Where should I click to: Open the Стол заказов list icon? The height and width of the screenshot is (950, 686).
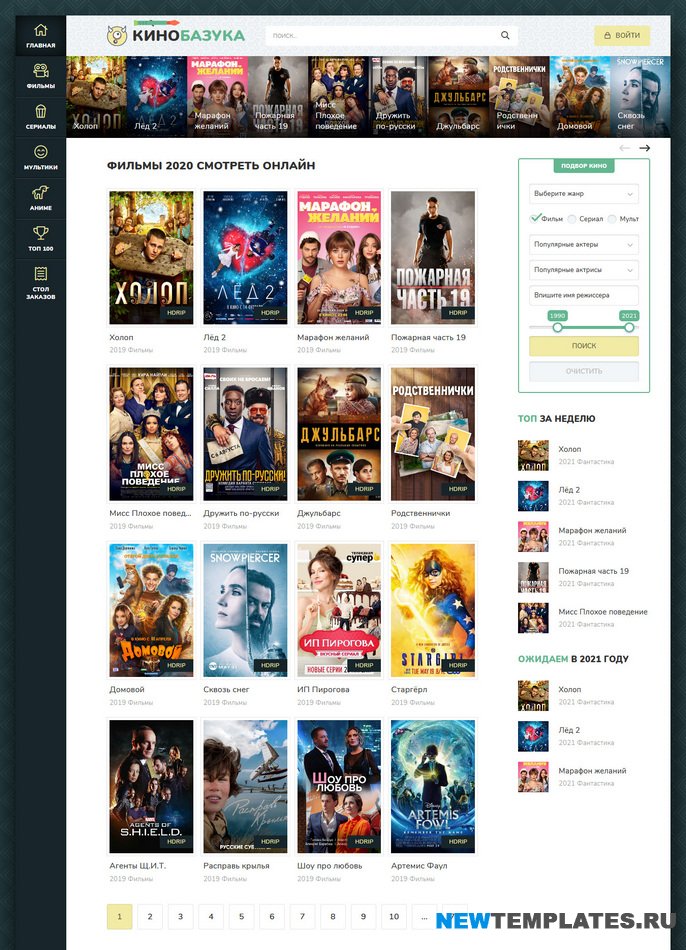point(40,274)
